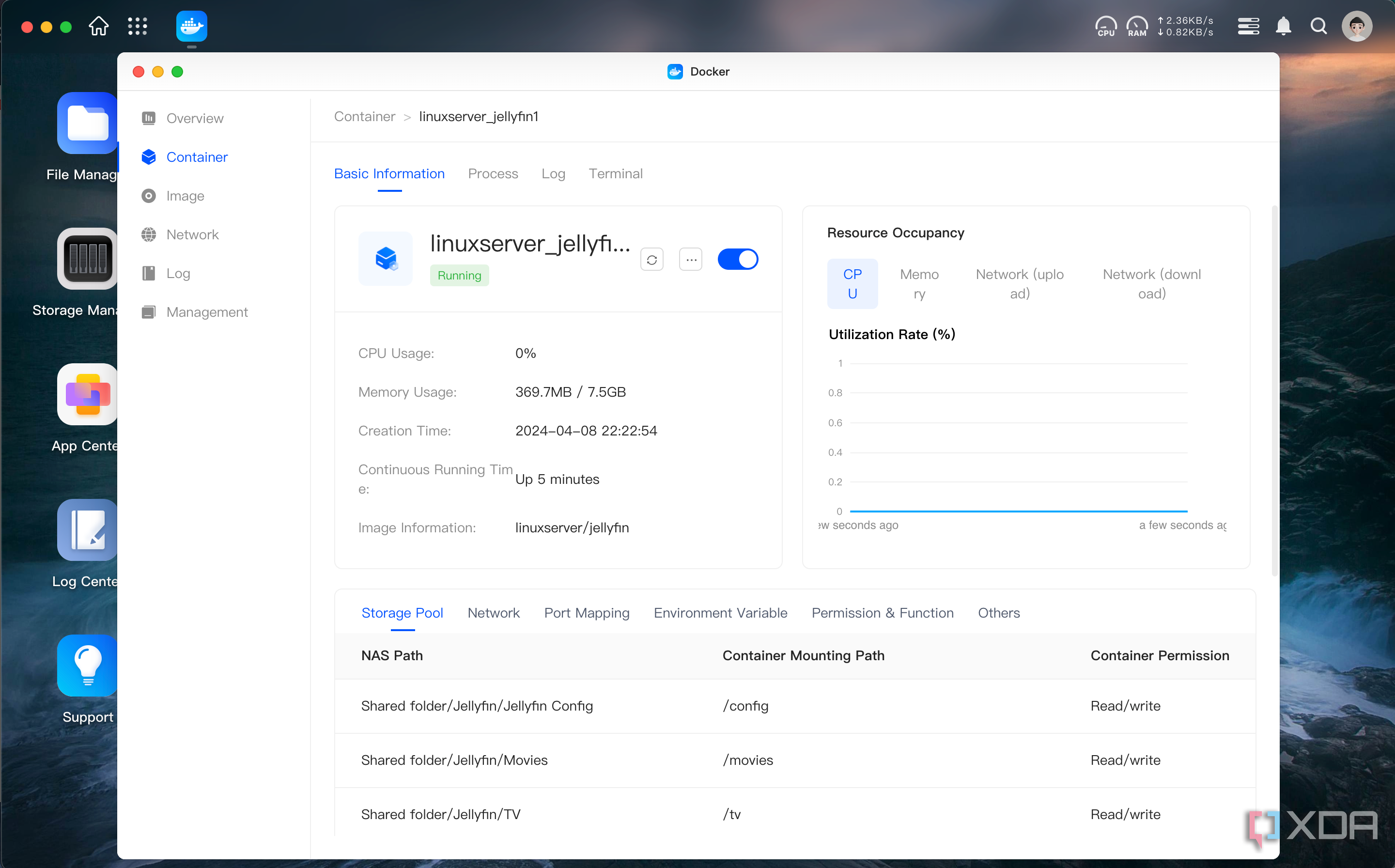Open the Permission & Function tab
The image size is (1395, 868).
point(883,613)
